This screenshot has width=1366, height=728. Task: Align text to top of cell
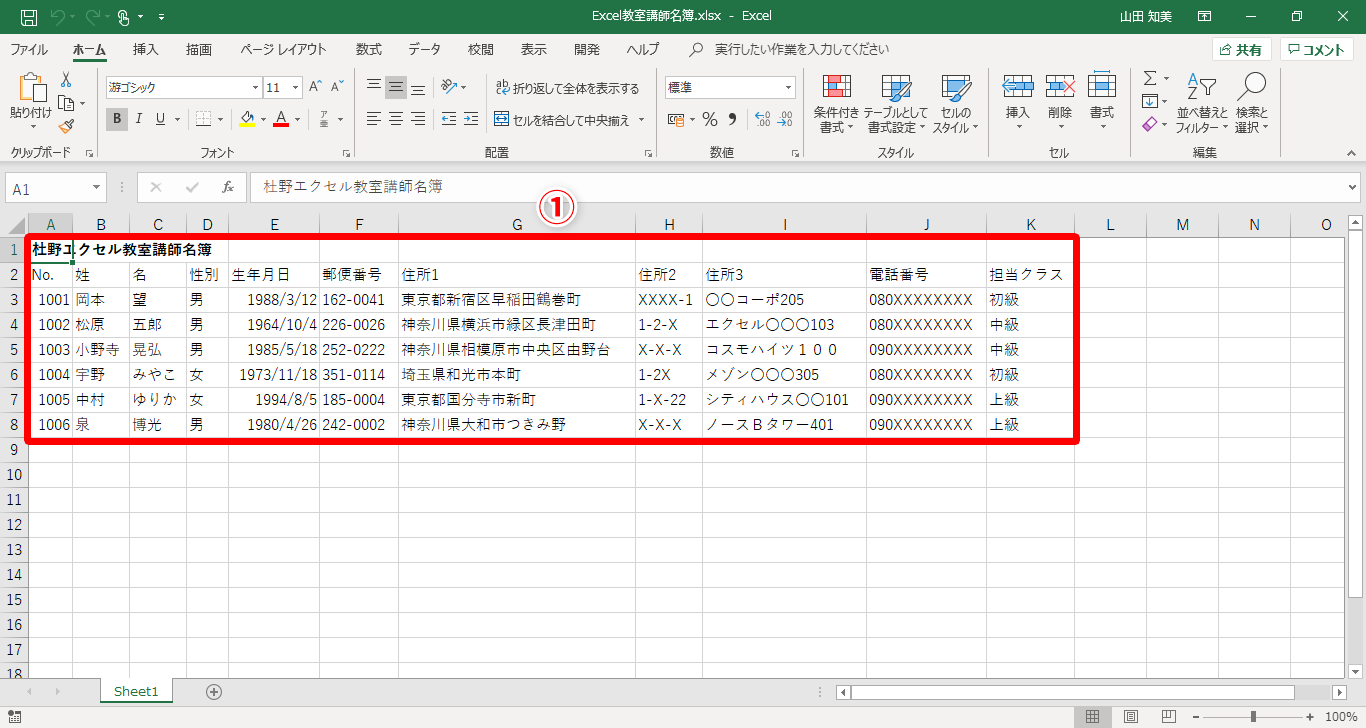tap(374, 87)
